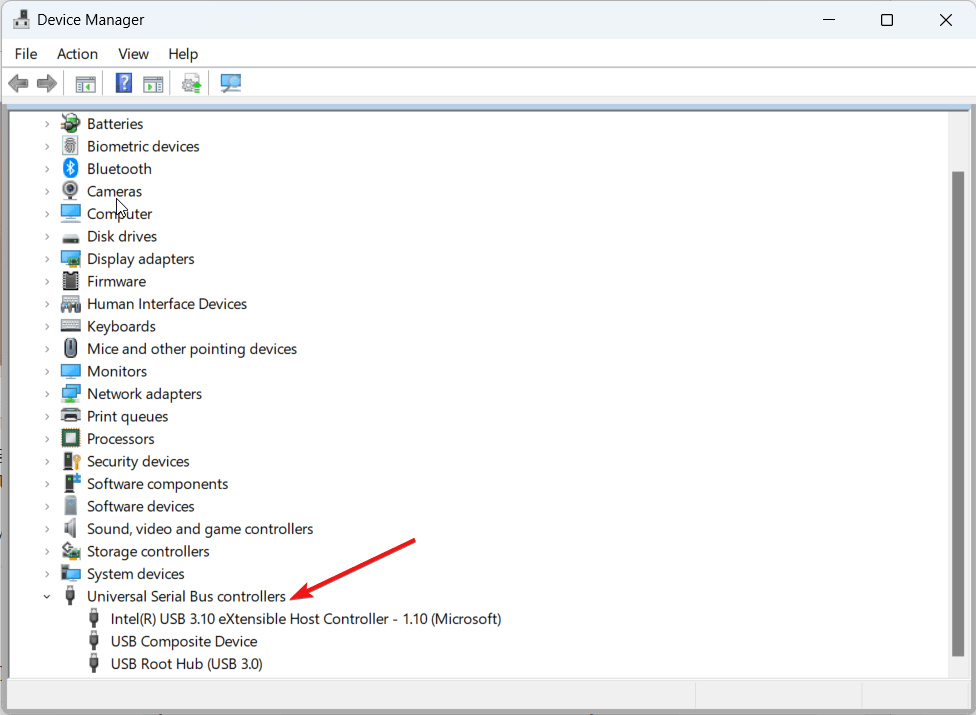Click the Print queues printer icon
Image resolution: width=976 pixels, height=715 pixels.
point(70,416)
